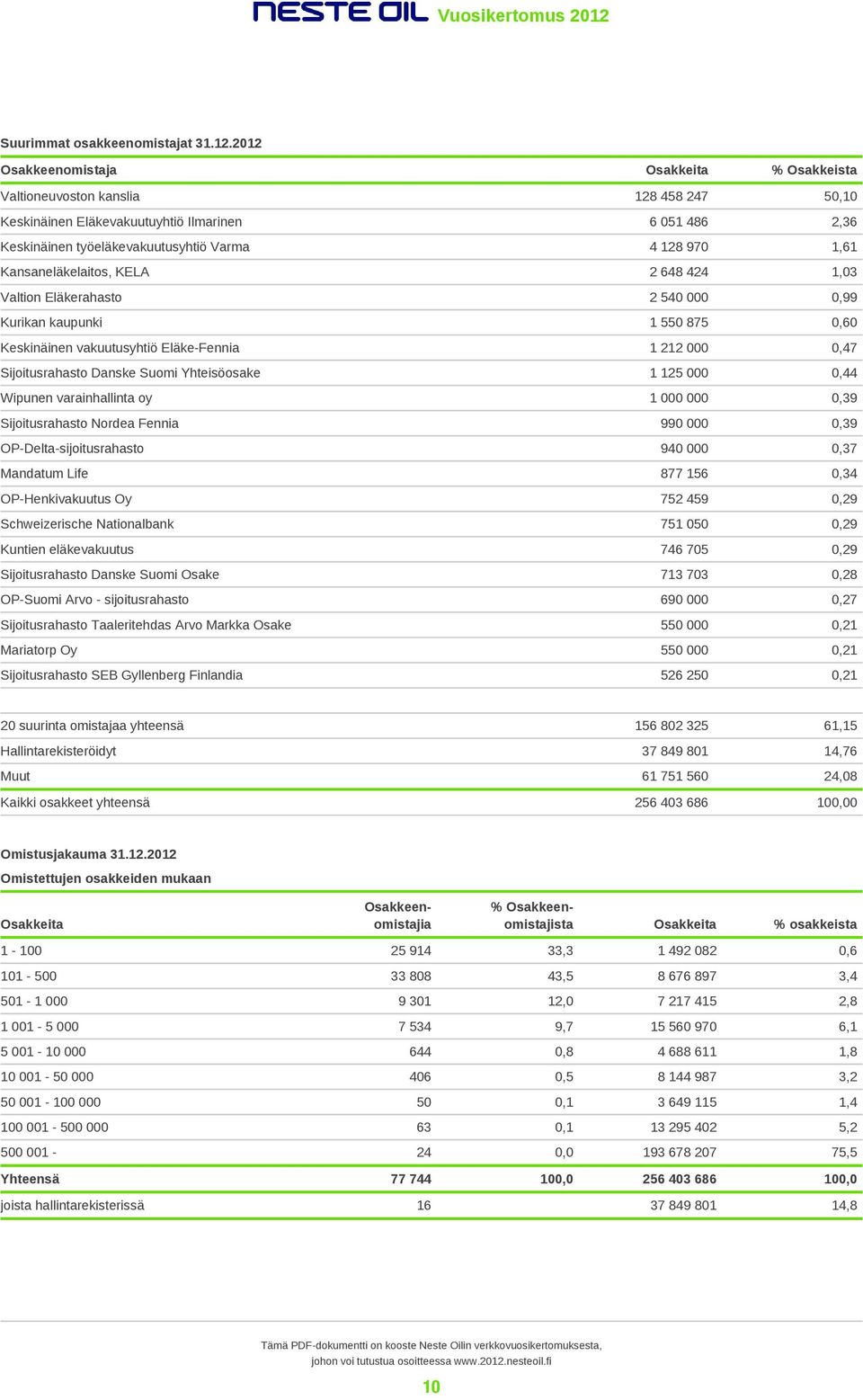Select the owner count '25 914'

tap(411, 950)
